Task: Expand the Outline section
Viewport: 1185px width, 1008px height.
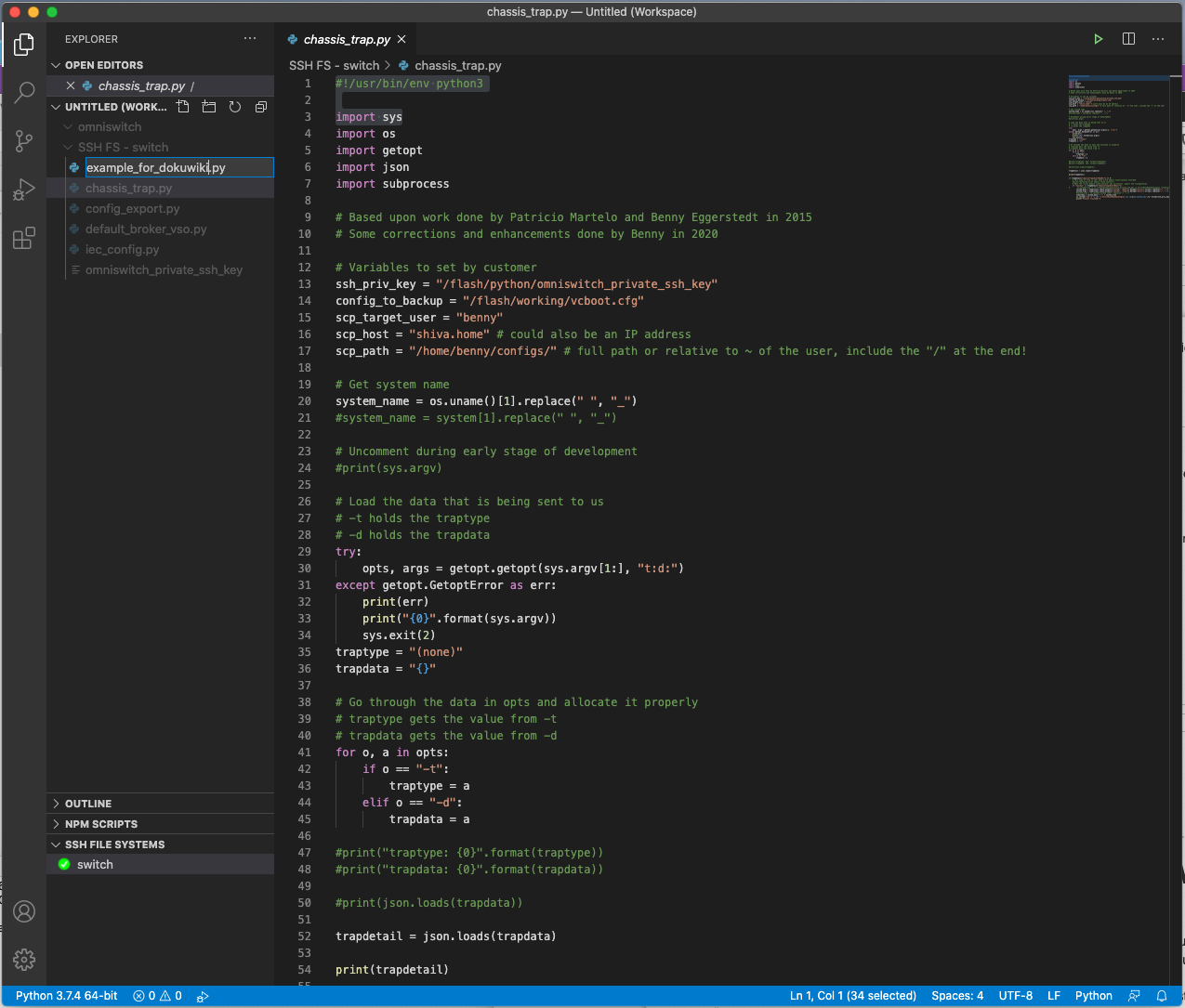Action: [88, 804]
